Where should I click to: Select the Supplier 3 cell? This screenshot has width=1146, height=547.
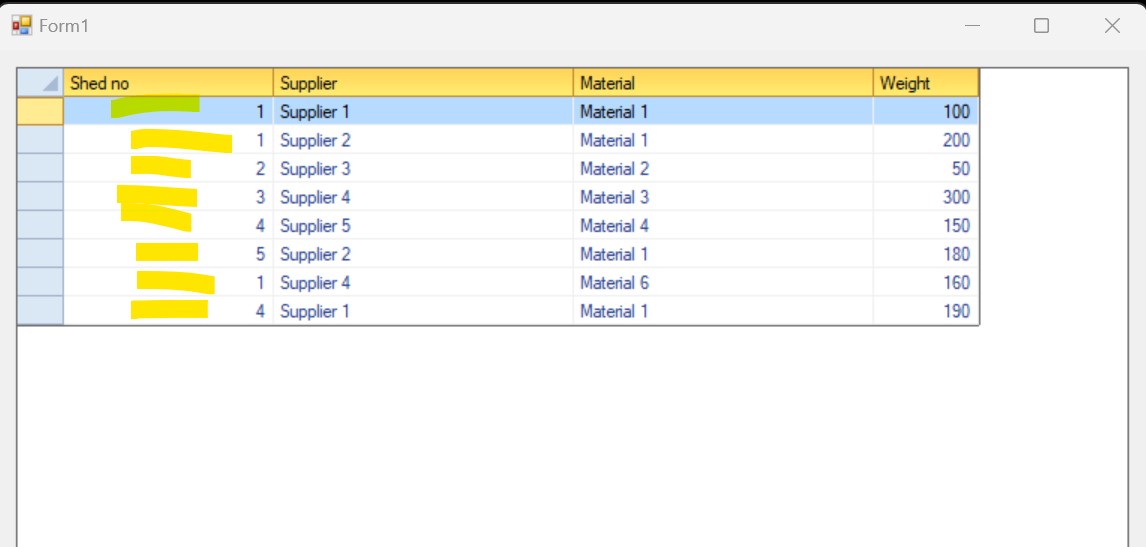tap(423, 169)
